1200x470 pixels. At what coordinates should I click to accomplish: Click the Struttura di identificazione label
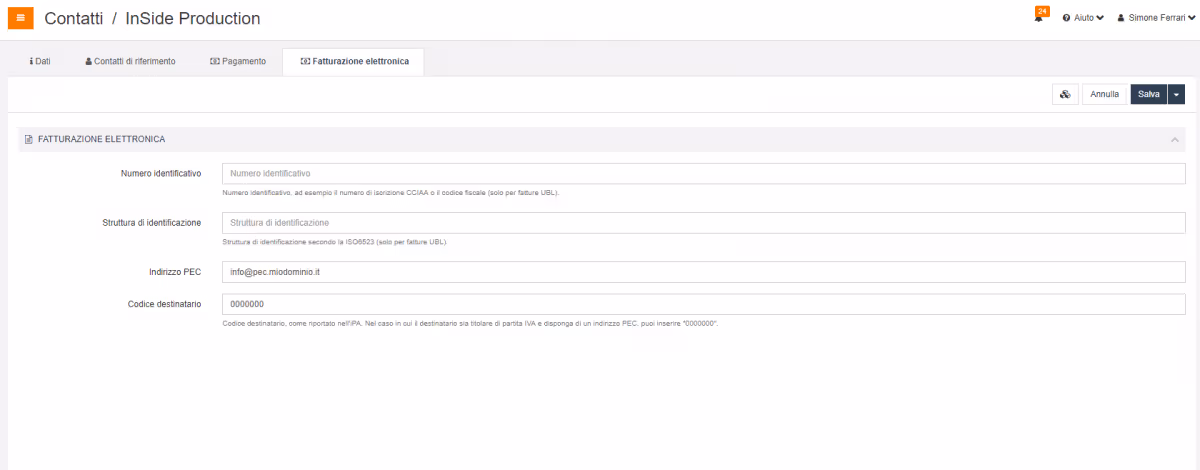pos(152,223)
